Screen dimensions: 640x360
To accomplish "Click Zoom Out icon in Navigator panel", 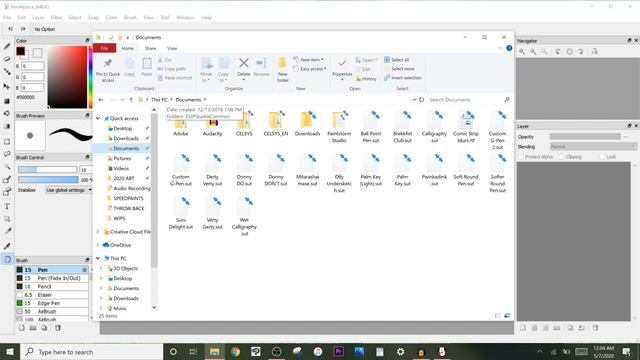I will (x=533, y=52).
